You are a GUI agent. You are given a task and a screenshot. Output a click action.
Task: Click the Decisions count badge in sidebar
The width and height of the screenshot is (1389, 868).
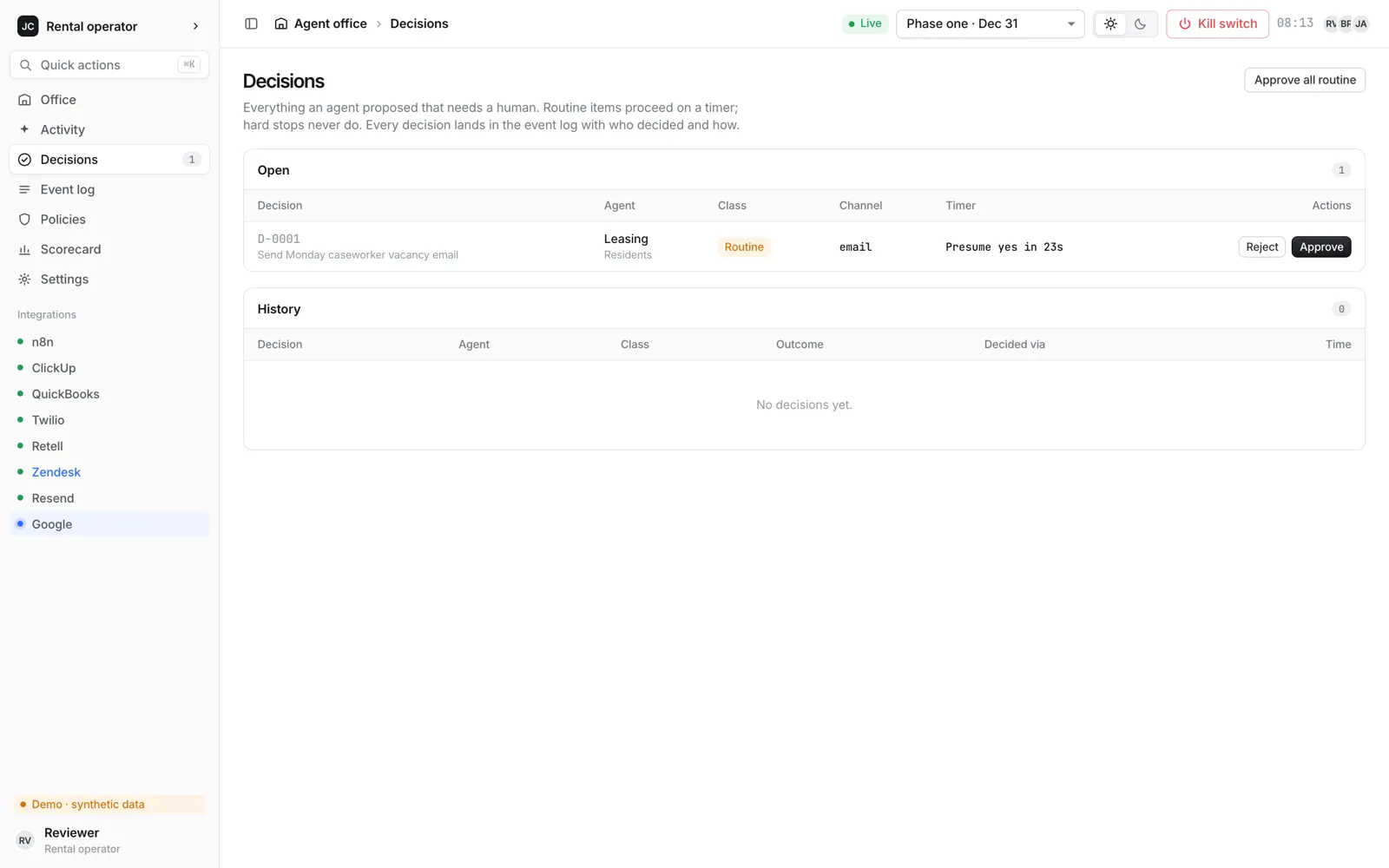tap(192, 160)
